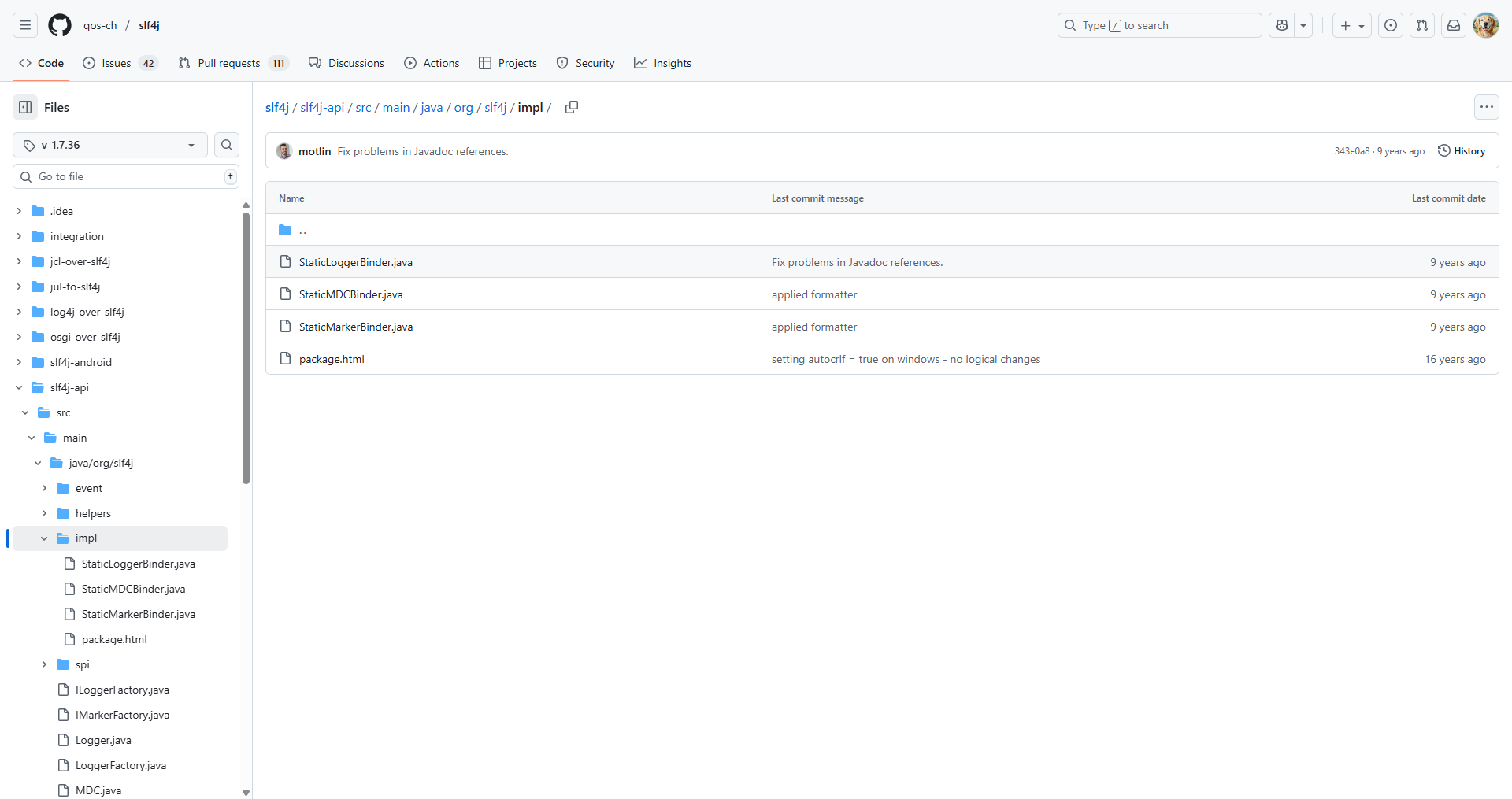Select StaticMDCBinder.java in file tree

134,589
